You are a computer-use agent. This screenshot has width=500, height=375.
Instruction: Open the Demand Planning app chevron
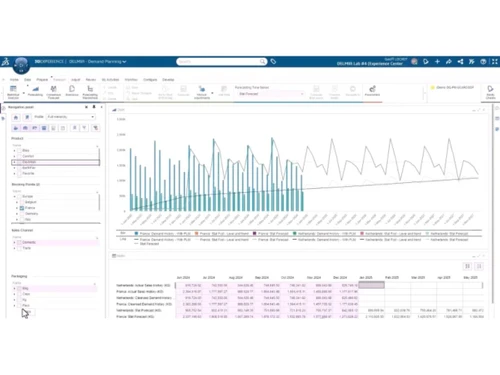[x=124, y=62]
